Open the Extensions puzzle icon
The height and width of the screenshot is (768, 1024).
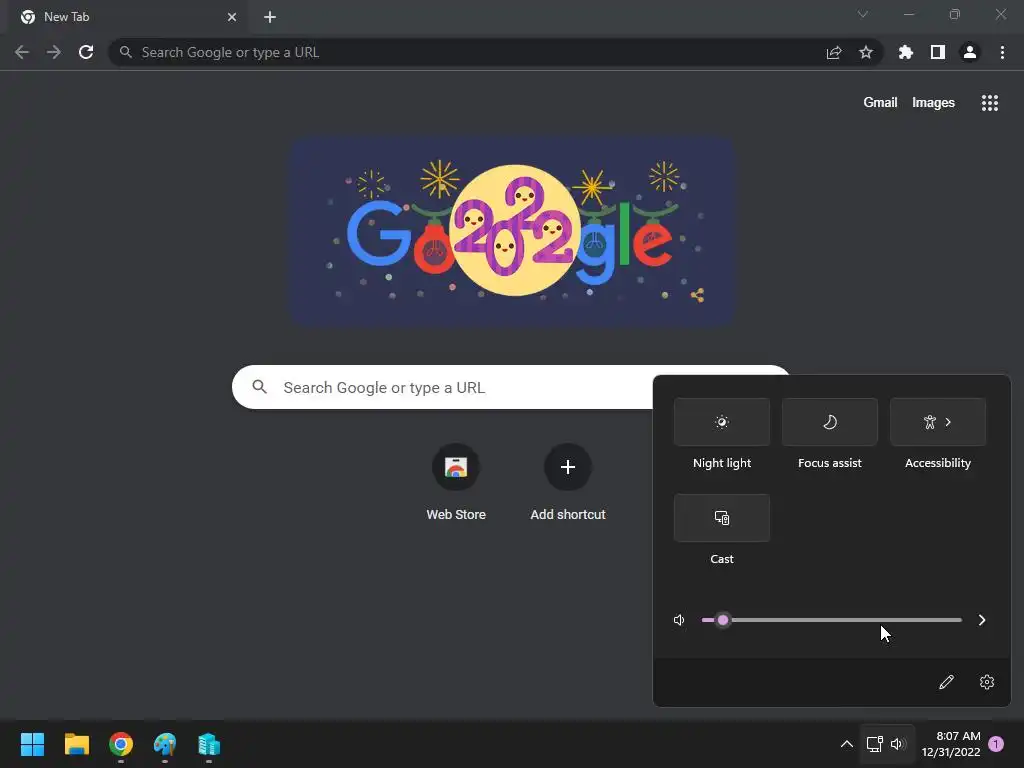[x=906, y=52]
